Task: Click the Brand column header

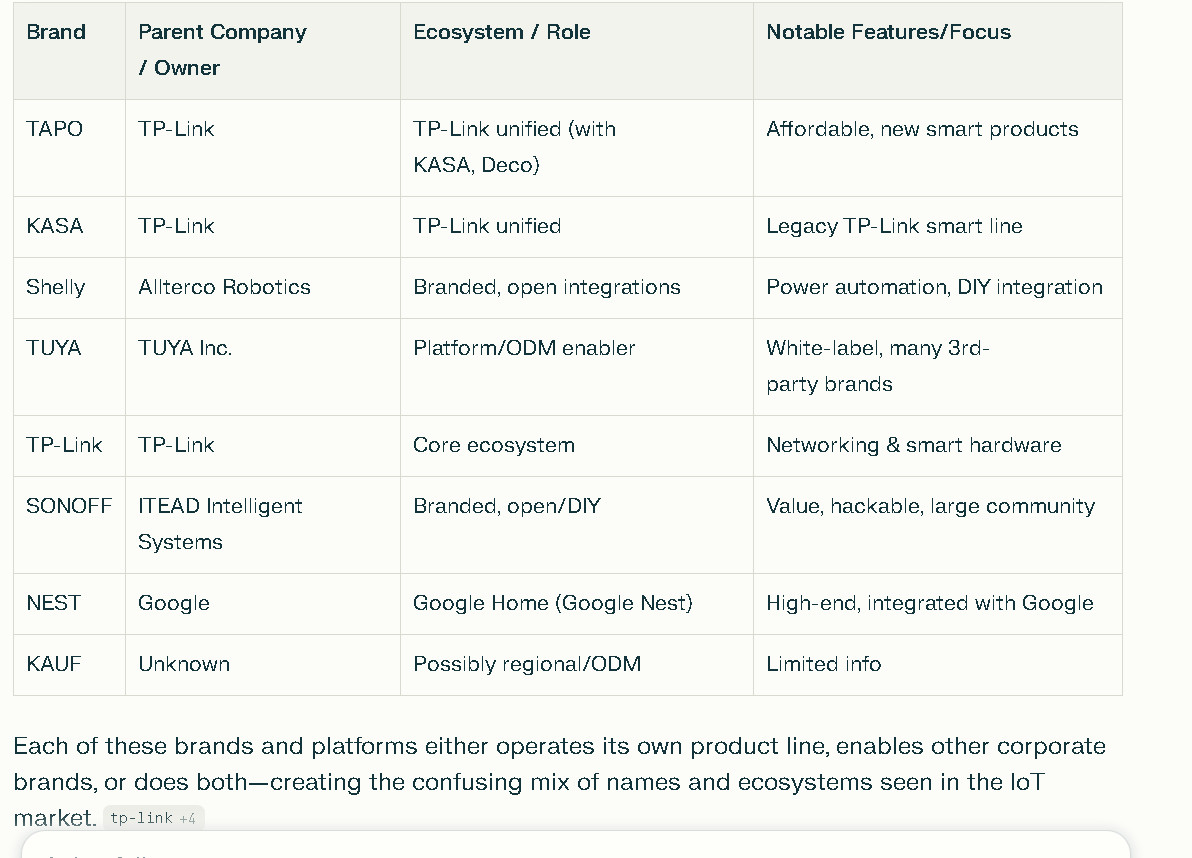Action: (56, 32)
